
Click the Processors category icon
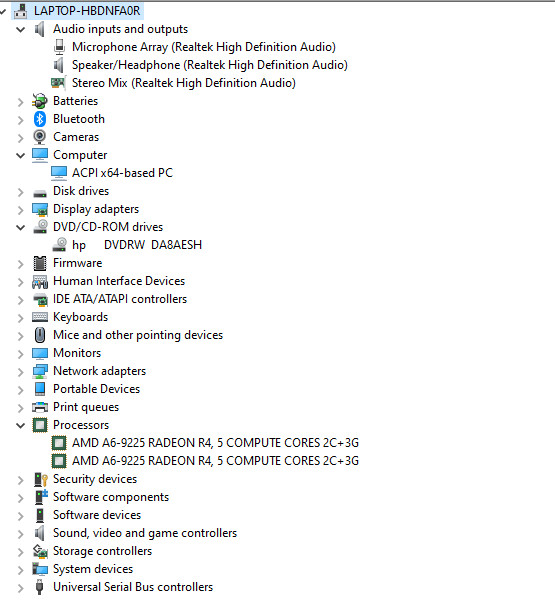click(x=40, y=425)
